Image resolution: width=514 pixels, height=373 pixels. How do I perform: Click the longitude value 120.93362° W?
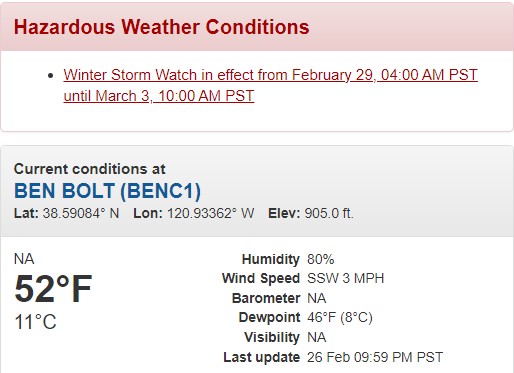click(211, 213)
